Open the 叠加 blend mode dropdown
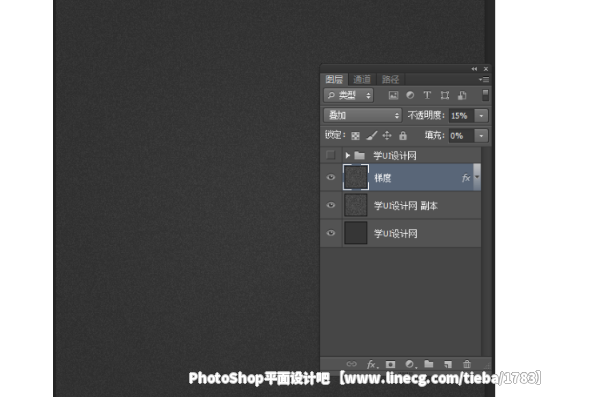This screenshot has width=597, height=397. pos(362,115)
